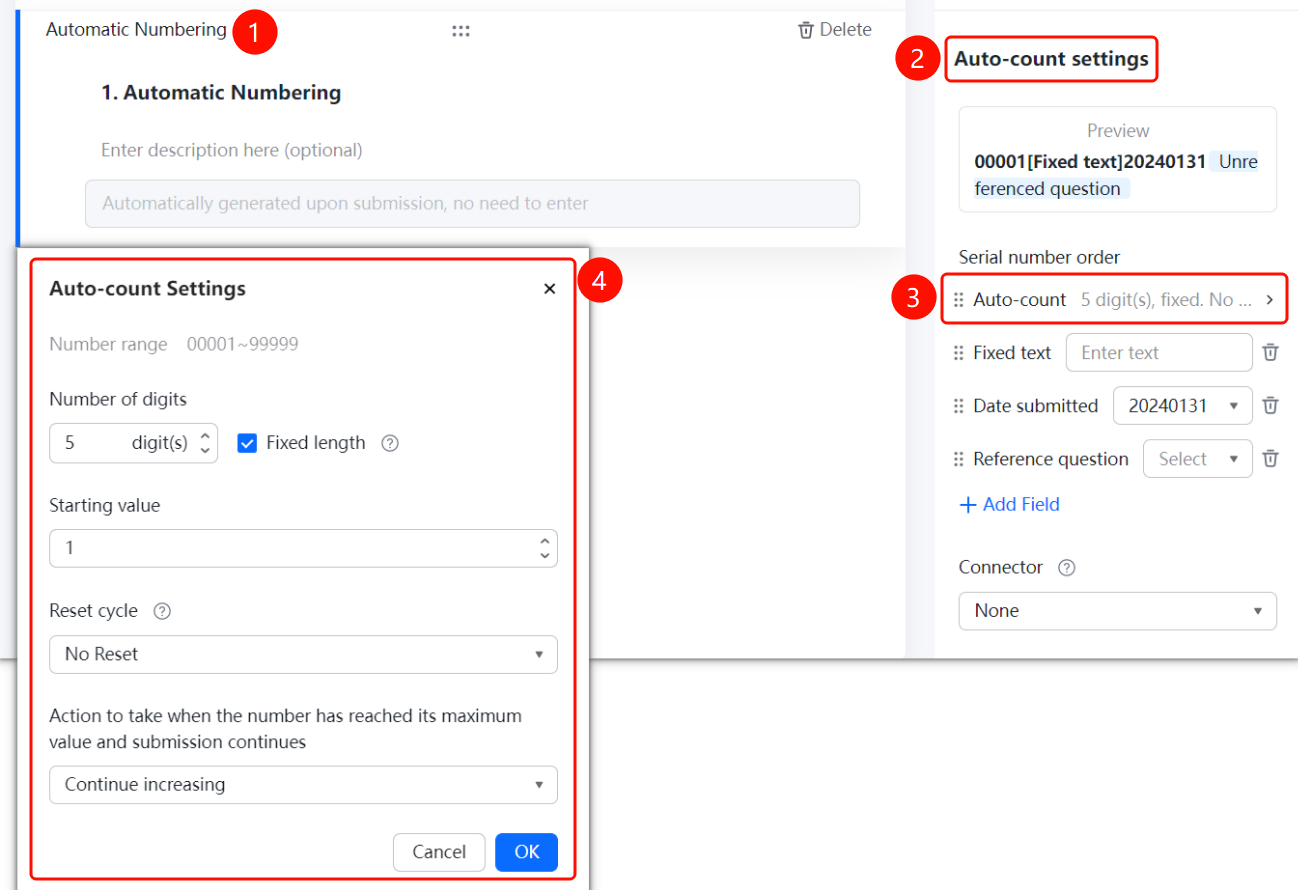The width and height of the screenshot is (1298, 890).
Task: Click the question title '1. Automatic Numbering'
Action: click(x=221, y=93)
